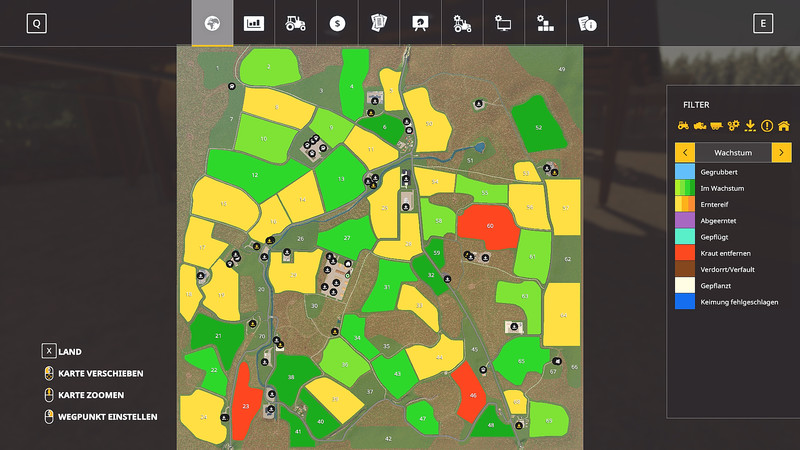Viewport: 800px width, 450px height.
Task: Open the price statistics chart tab
Action: (x=254, y=23)
